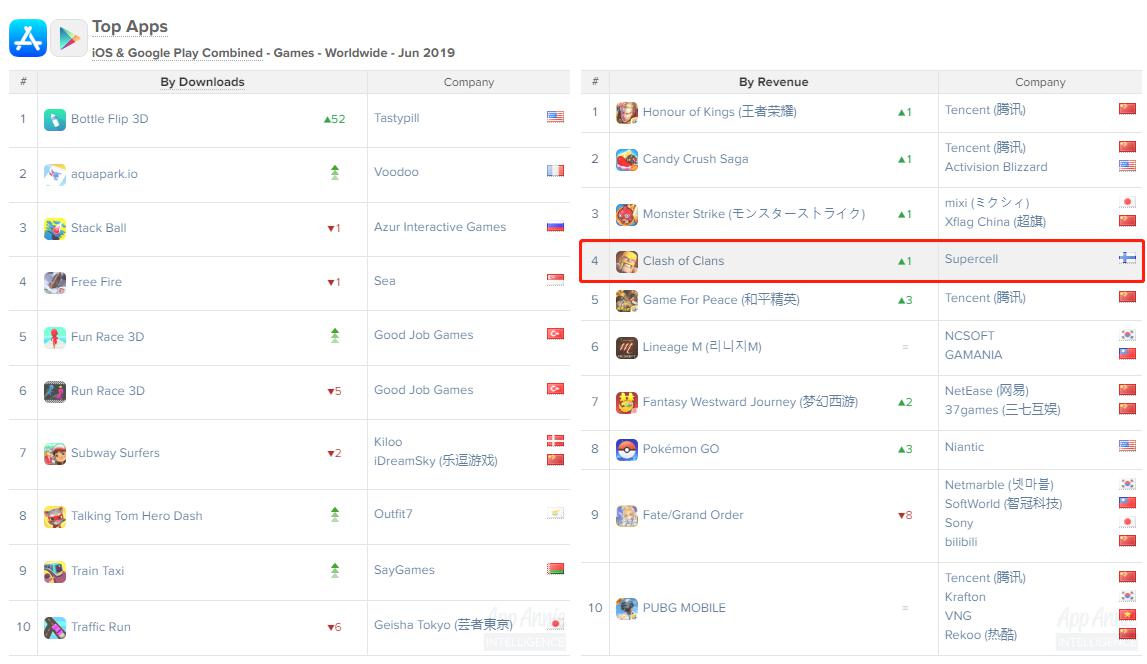Viewport: 1147px width, 664px height.
Task: Click the US flag beside Tastypill
Action: pos(555,117)
